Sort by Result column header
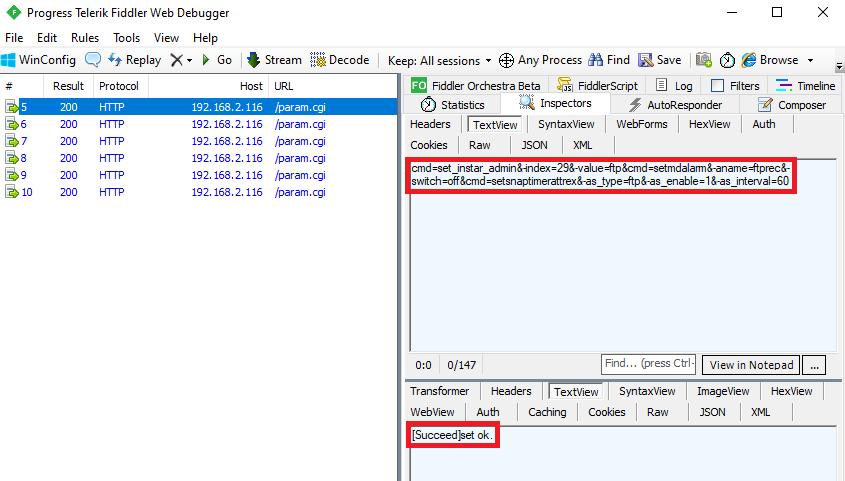Screen dimensions: 845x481 tap(68, 86)
